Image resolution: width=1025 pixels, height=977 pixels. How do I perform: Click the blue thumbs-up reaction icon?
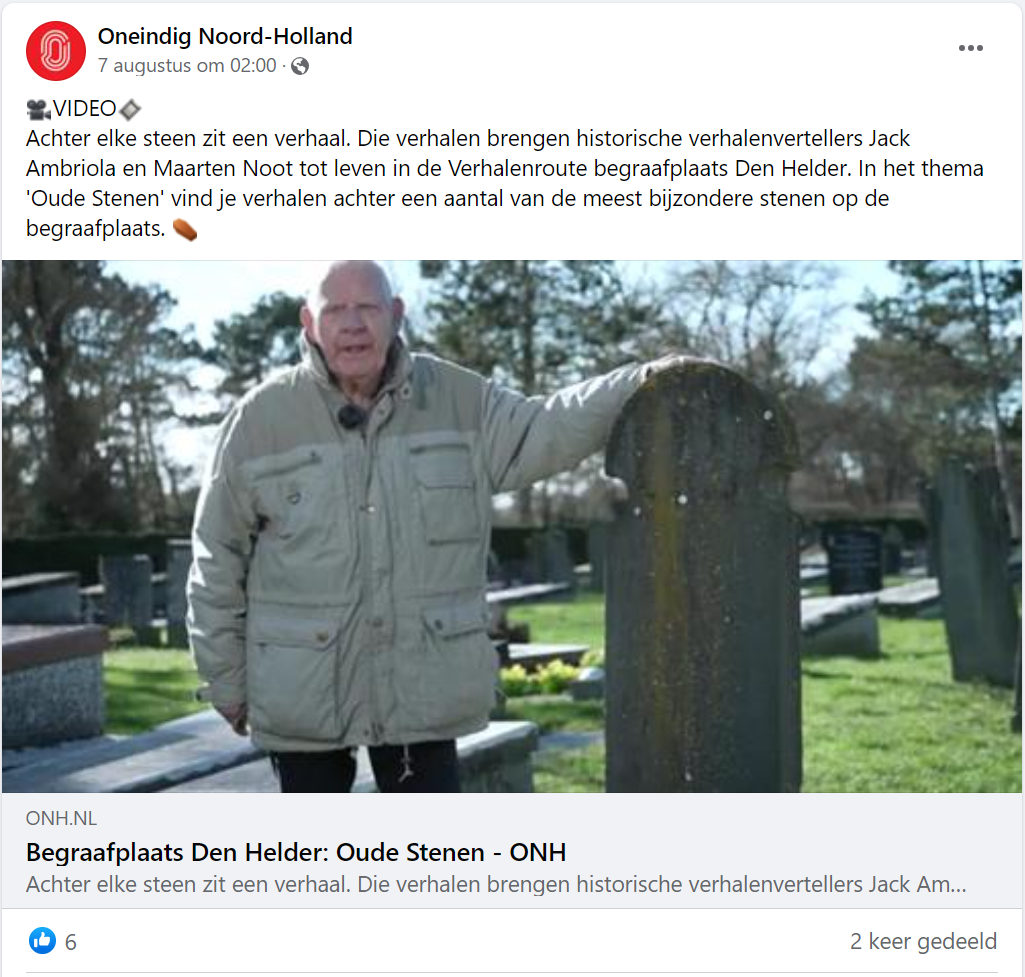[42, 940]
